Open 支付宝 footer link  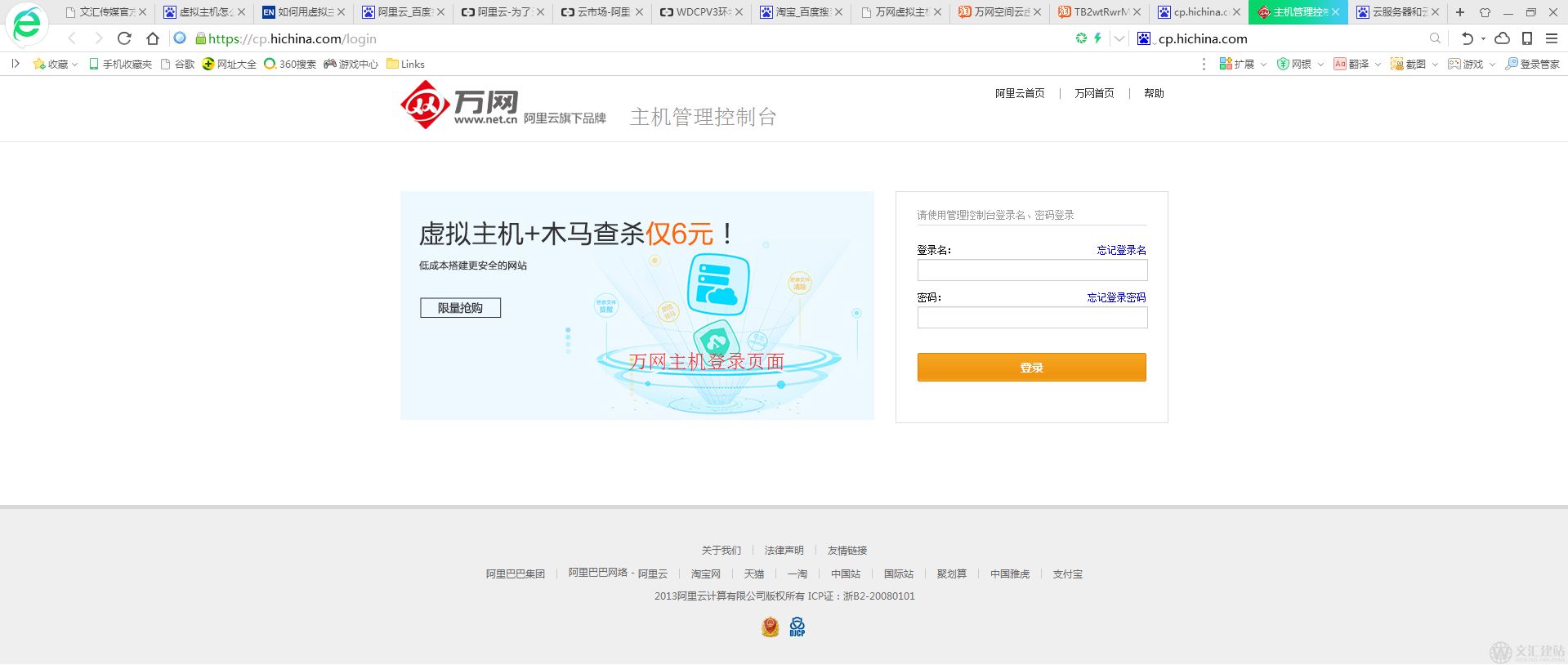(1067, 574)
